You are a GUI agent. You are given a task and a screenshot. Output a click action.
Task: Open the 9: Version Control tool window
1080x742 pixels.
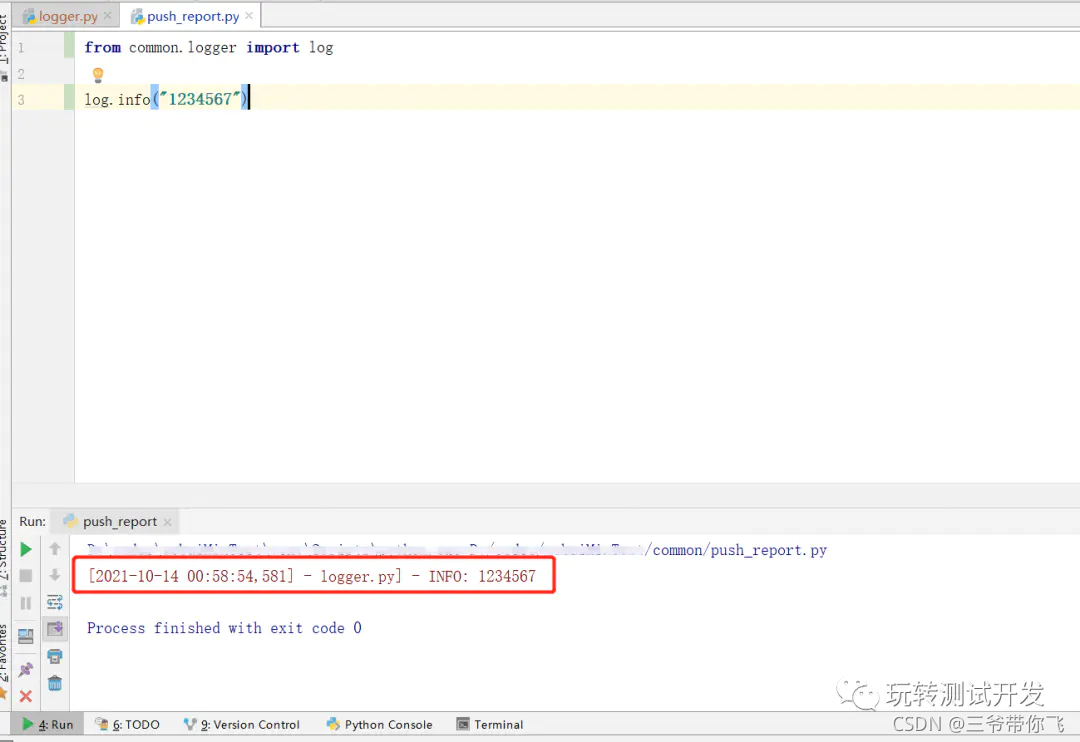[242, 724]
